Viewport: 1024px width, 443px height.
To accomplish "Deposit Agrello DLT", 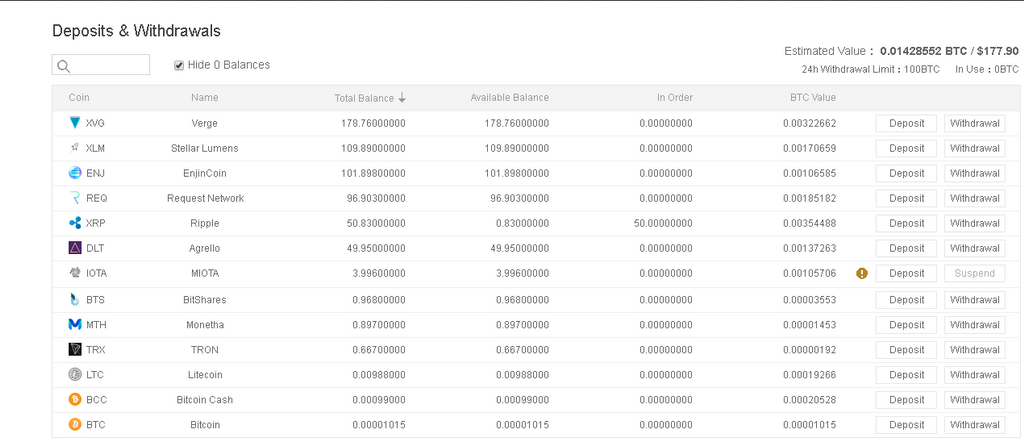I will tap(906, 248).
